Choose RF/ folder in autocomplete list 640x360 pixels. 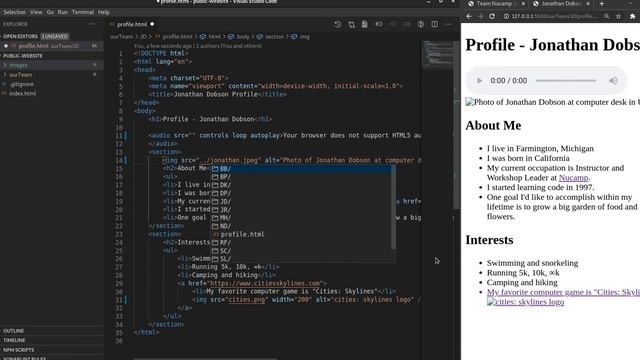(x=301, y=242)
